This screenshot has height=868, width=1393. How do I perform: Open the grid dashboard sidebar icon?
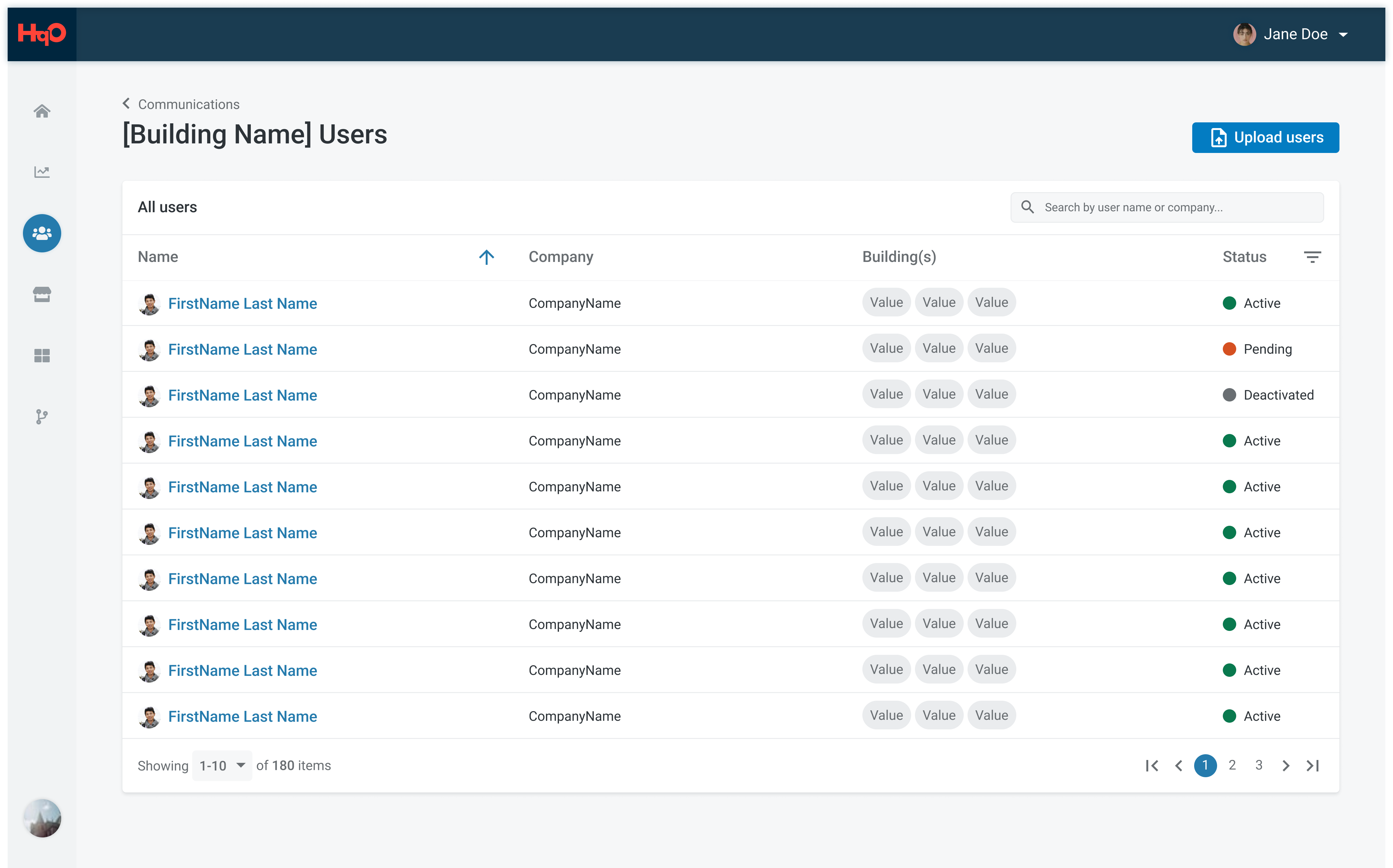pos(42,355)
